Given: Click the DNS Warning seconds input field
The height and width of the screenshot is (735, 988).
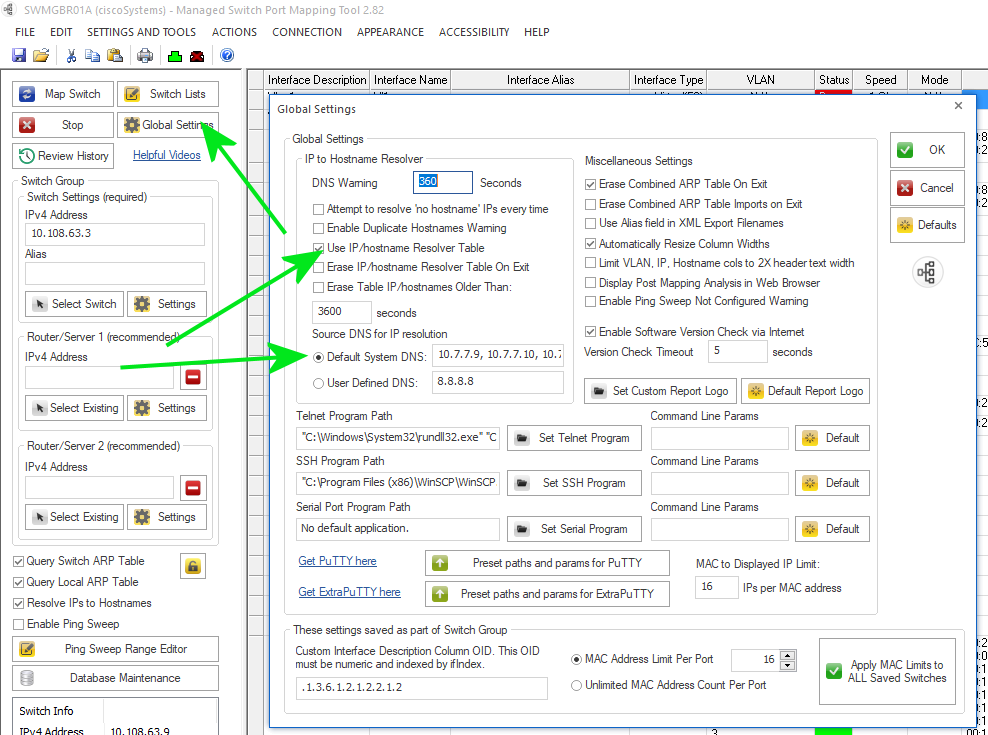Looking at the screenshot, I should [x=442, y=182].
